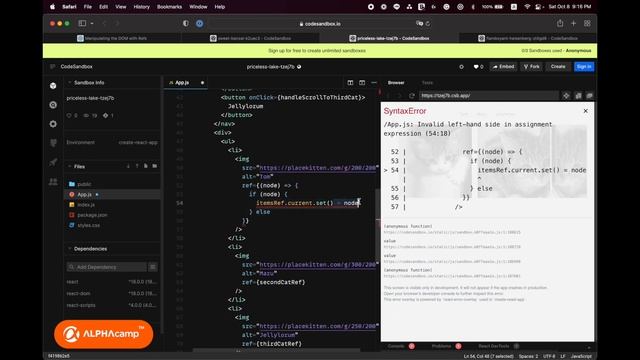Image resolution: width=640 pixels, height=360 pixels.
Task: Collapse the Files section
Action: click(x=70, y=167)
